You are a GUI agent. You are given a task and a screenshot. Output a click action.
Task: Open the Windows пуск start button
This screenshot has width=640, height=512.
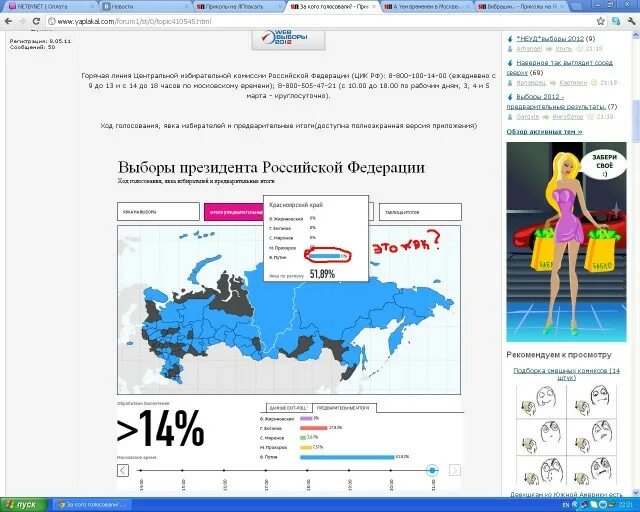pyautogui.click(x=22, y=505)
